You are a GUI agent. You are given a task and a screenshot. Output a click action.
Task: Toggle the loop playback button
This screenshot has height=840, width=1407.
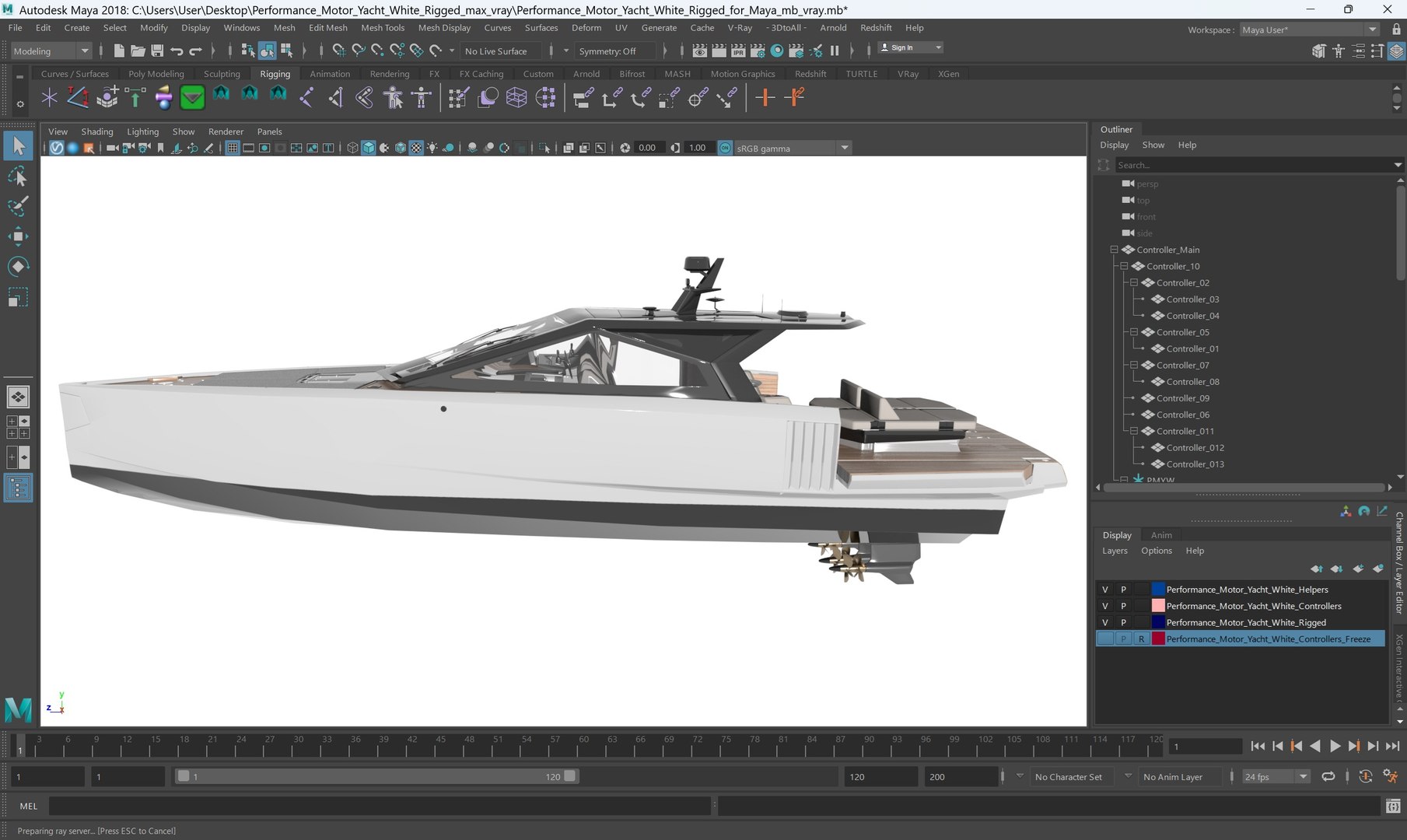pyautogui.click(x=1328, y=776)
